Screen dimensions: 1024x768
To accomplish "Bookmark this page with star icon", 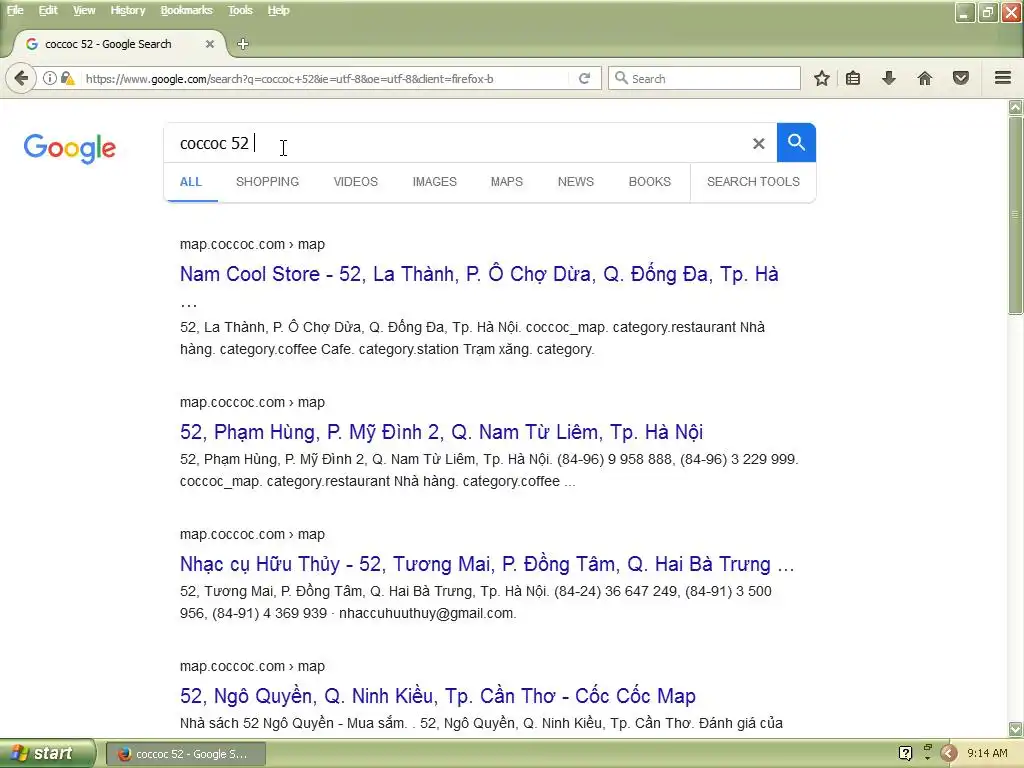I will coord(822,79).
